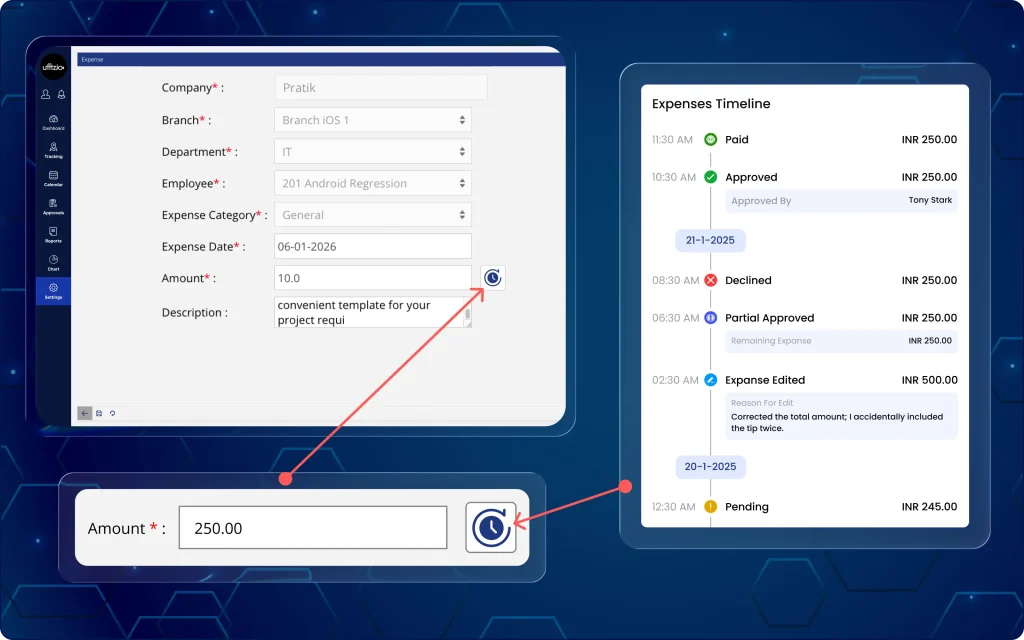This screenshot has height=640, width=1024.
Task: Open expense history icon beside Amount 10.0
Action: 492,278
